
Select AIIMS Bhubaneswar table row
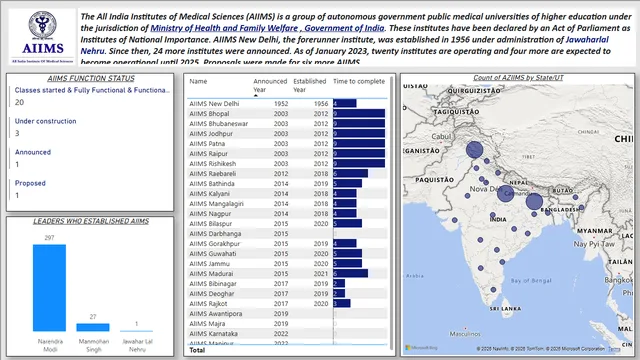pos(287,124)
